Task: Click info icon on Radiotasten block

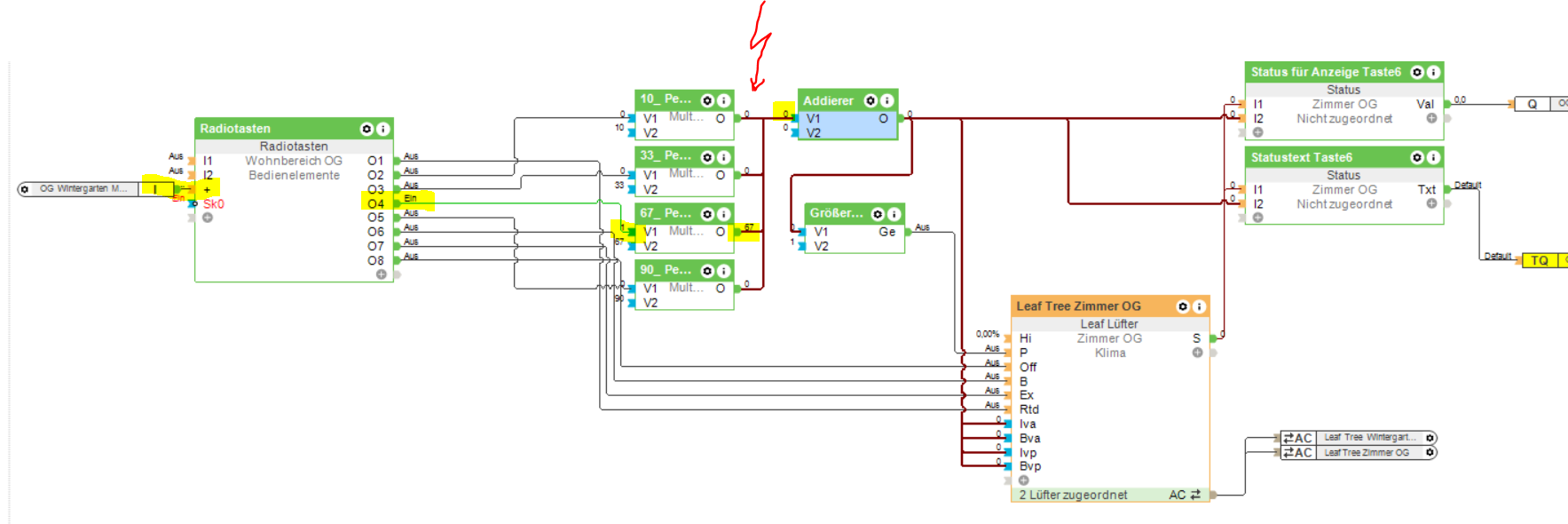Action: [382, 129]
